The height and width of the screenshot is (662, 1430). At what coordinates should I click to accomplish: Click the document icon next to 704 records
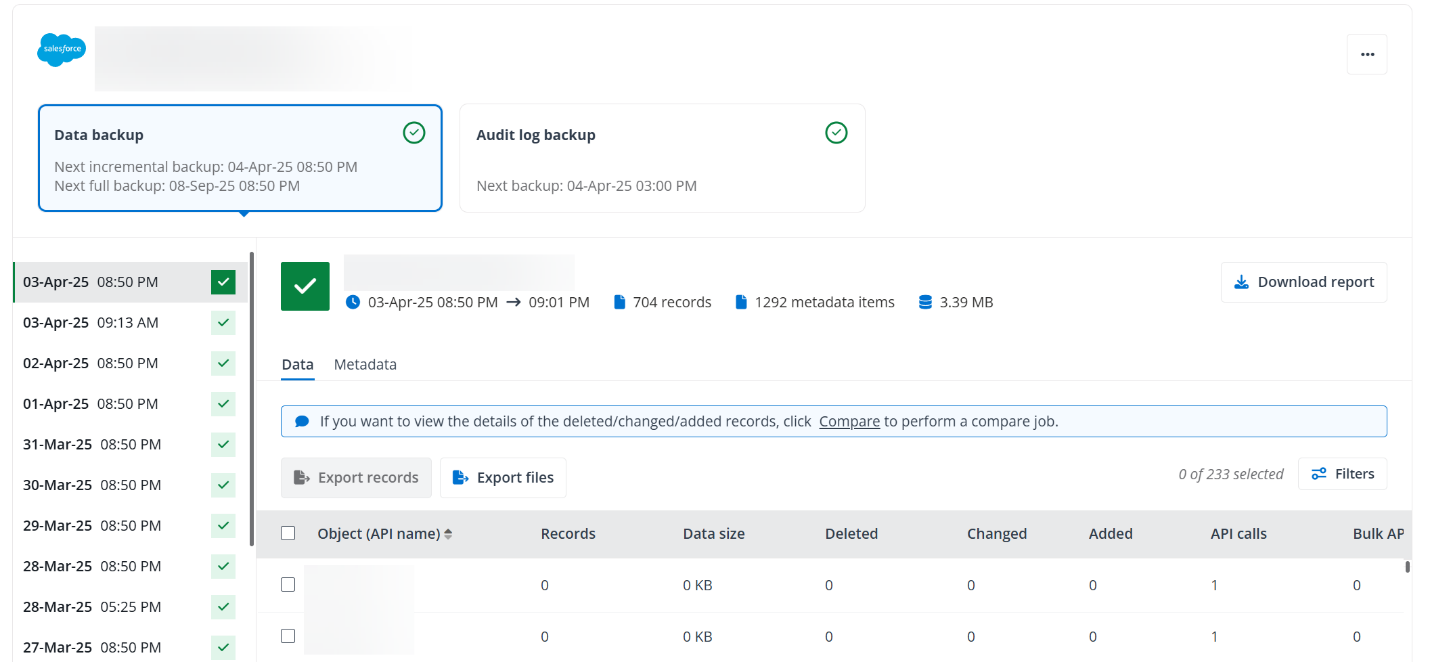(619, 302)
